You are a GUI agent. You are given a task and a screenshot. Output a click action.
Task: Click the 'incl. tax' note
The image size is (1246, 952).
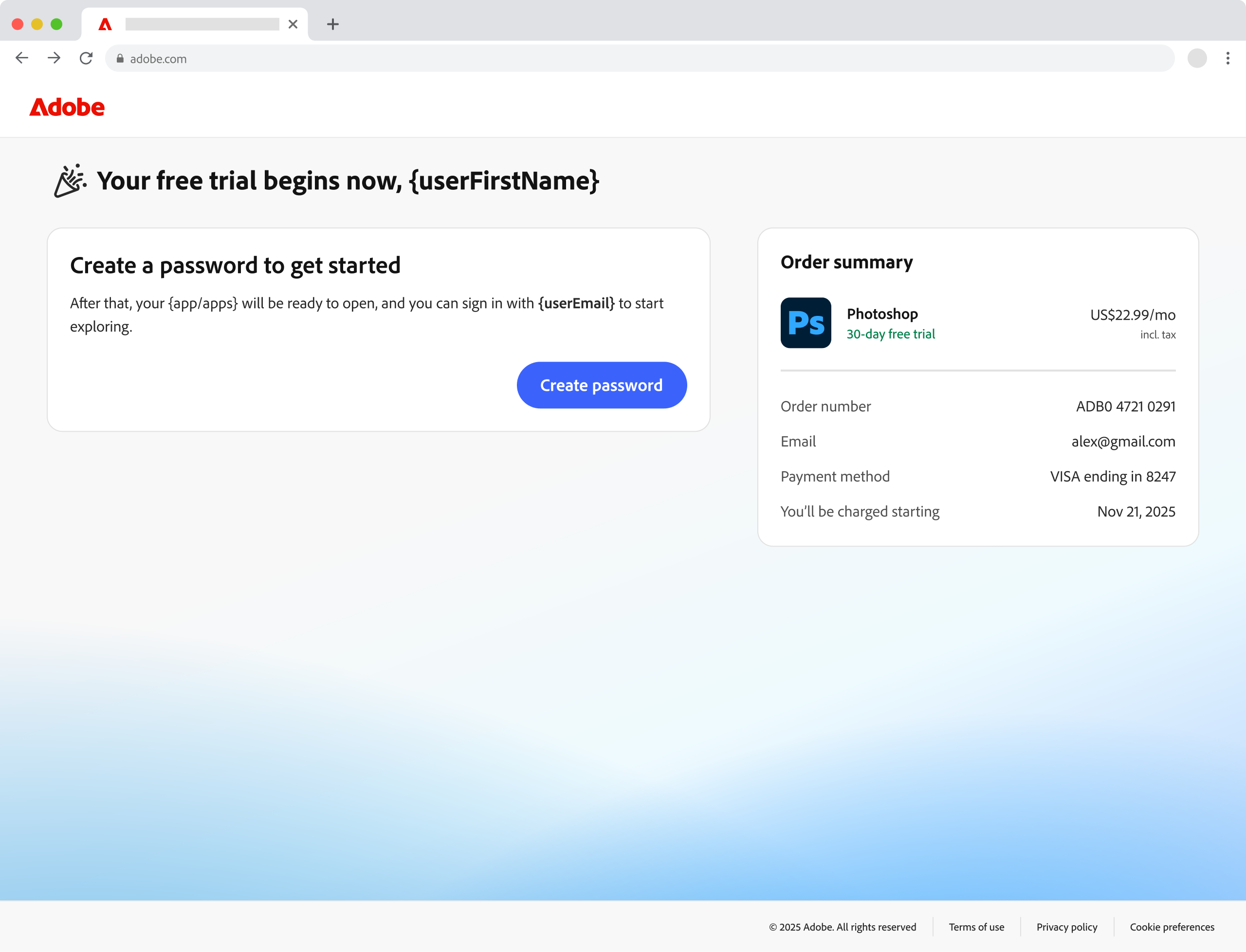[1157, 335]
